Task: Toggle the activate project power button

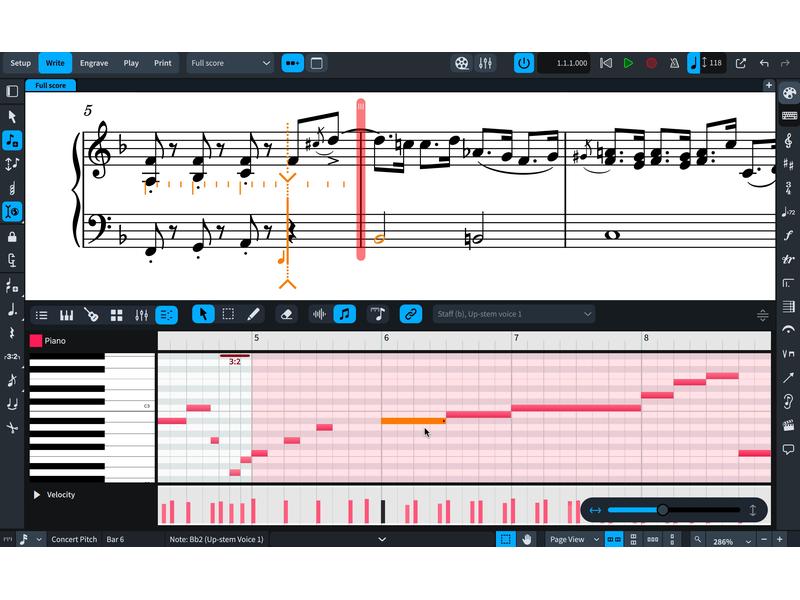Action: pyautogui.click(x=523, y=63)
